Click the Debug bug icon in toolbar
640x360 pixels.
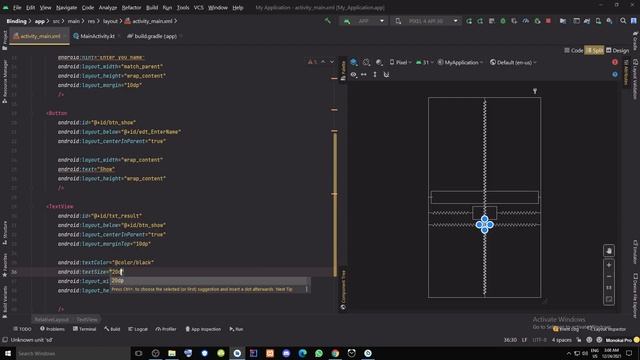tap(503, 21)
